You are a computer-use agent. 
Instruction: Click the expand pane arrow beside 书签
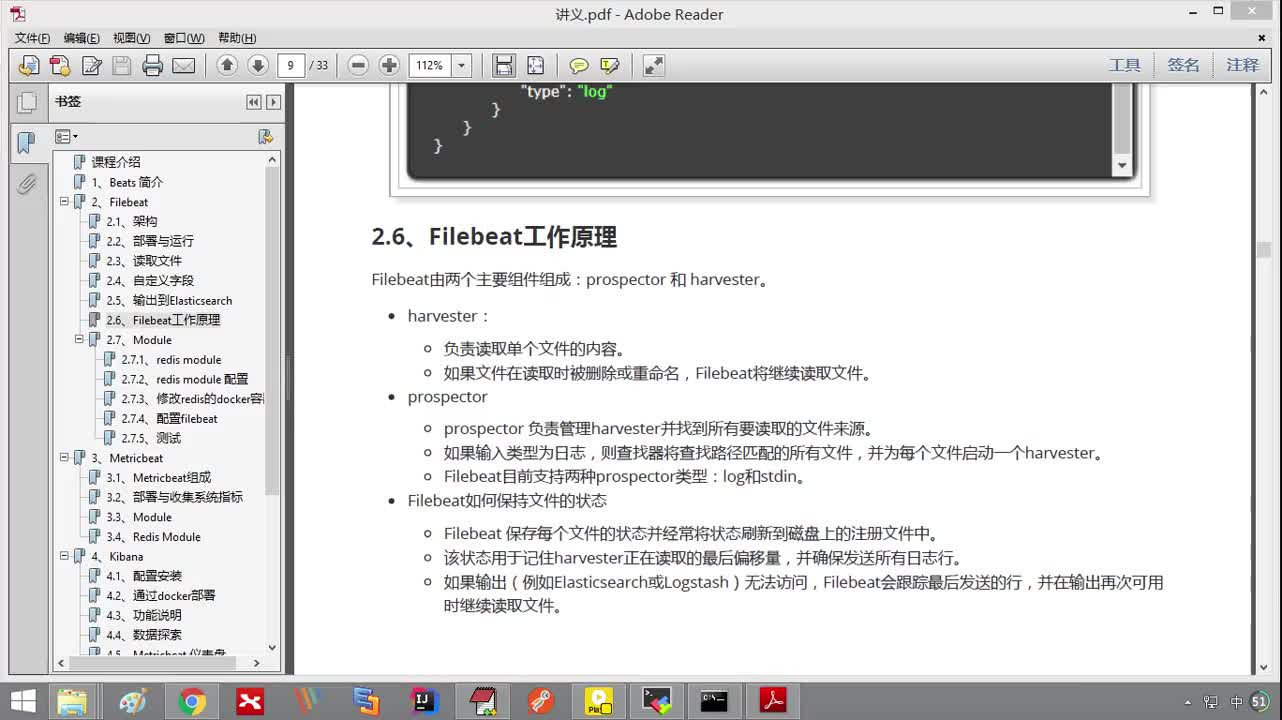point(273,102)
